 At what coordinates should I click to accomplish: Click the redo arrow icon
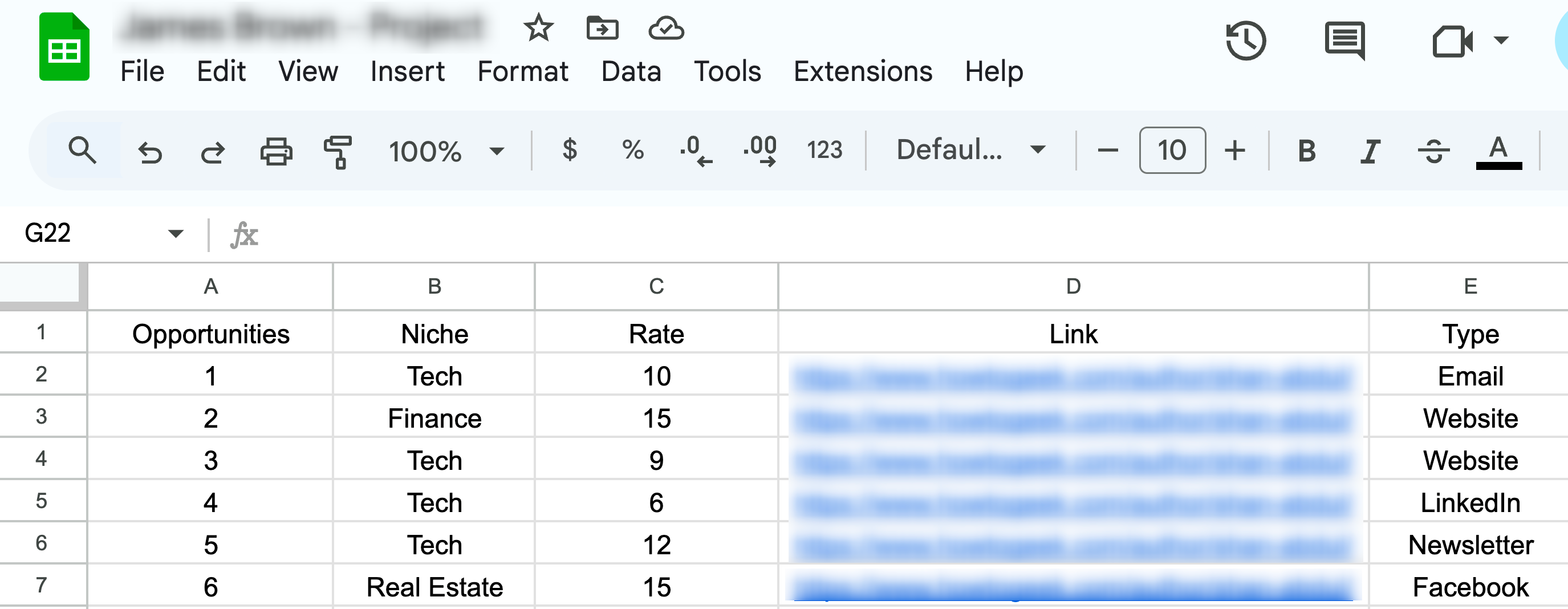[213, 151]
